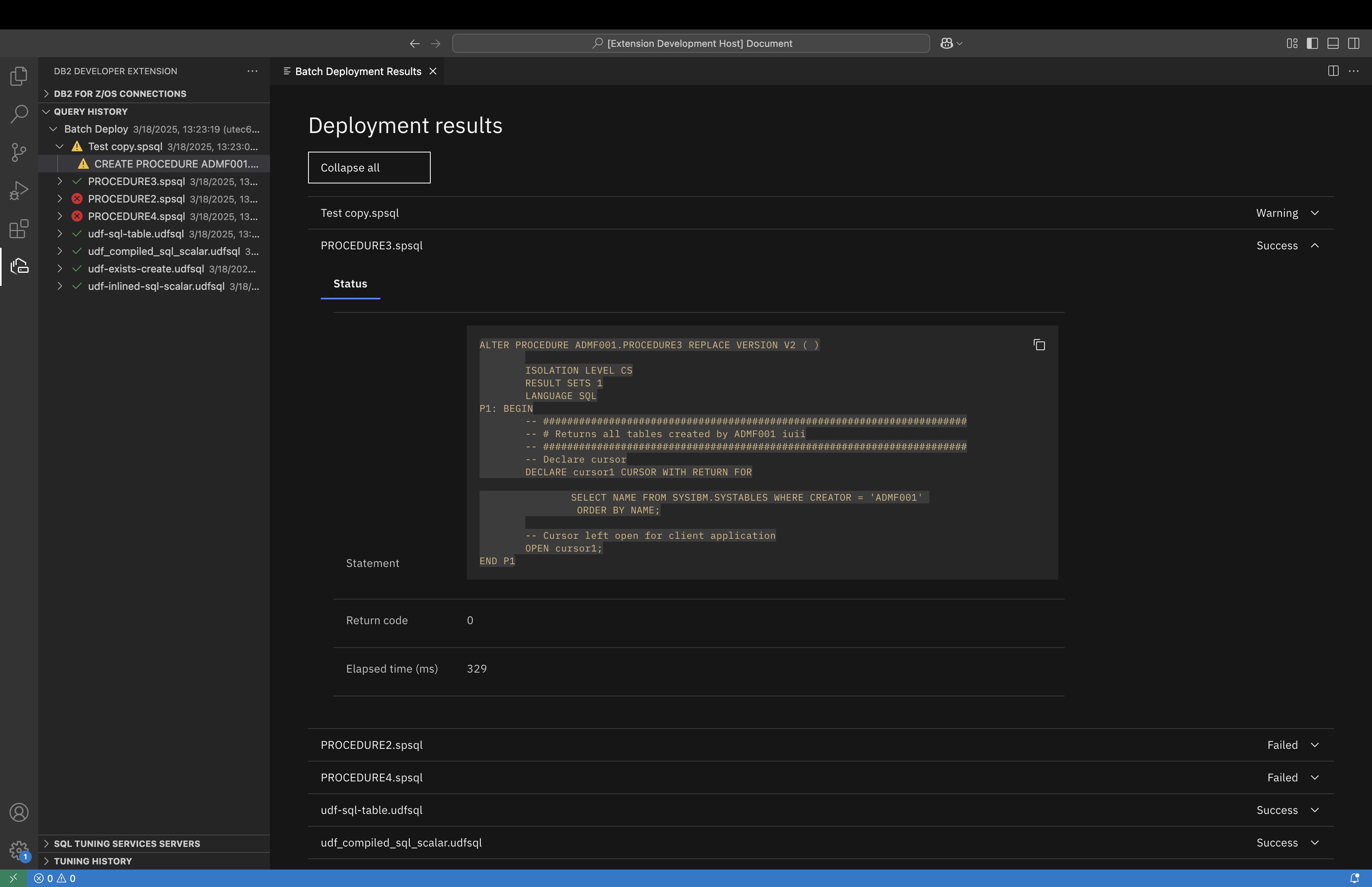This screenshot has height=887, width=1372.
Task: Expand the Test copy.spsql Warning row
Action: point(1314,213)
